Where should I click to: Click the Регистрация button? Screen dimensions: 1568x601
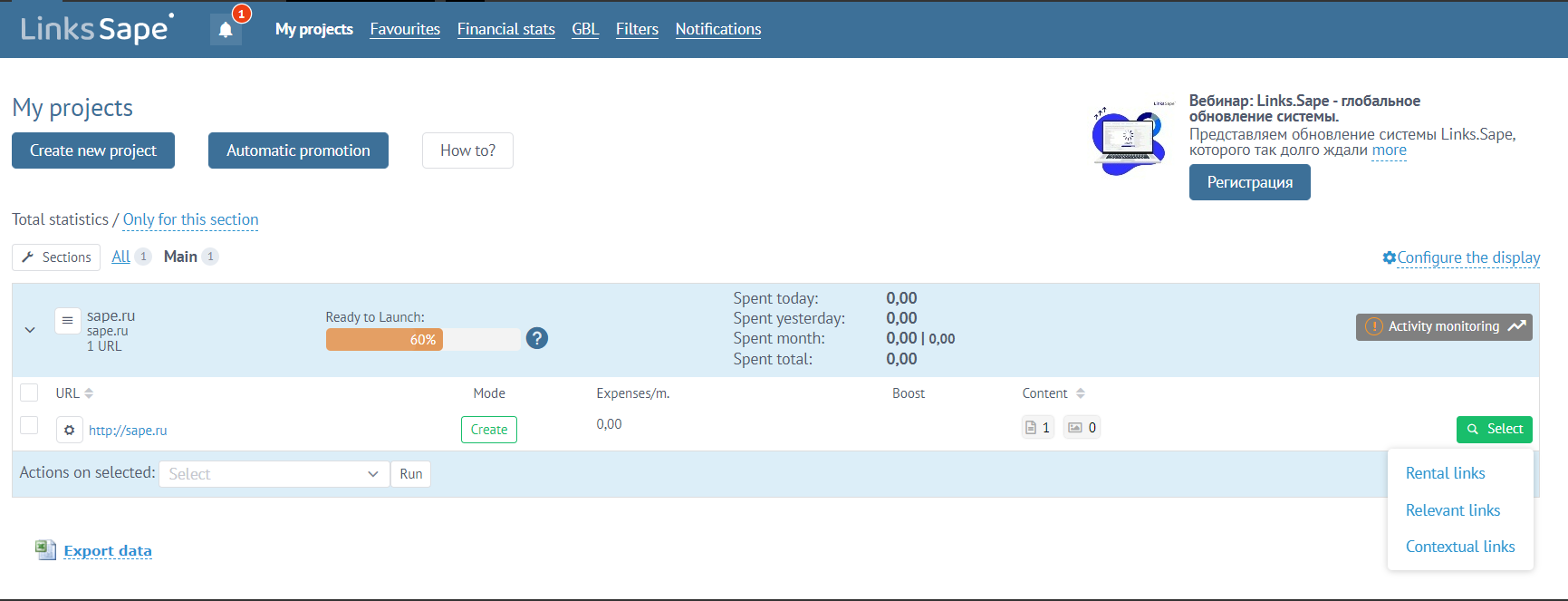1249,182
